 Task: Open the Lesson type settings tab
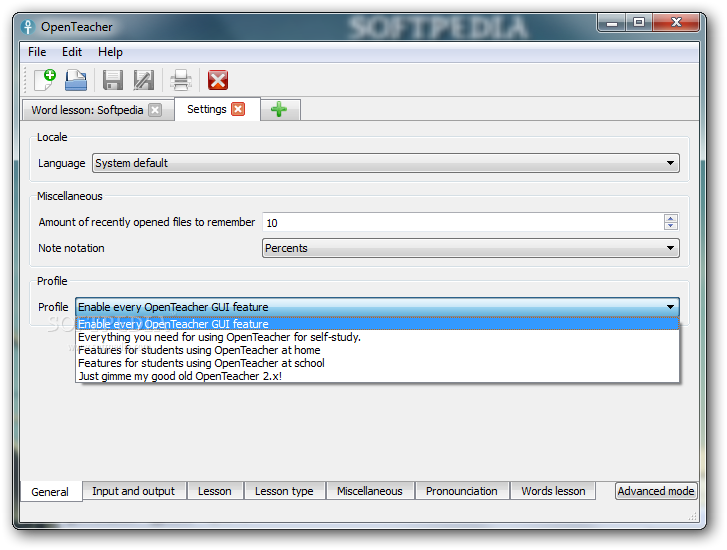click(x=284, y=491)
